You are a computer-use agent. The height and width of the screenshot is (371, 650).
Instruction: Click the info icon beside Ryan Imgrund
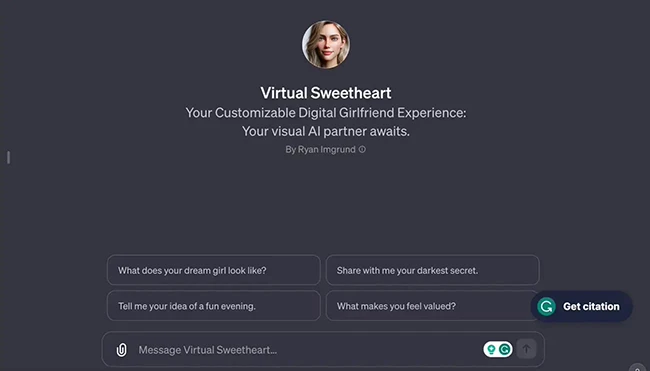click(362, 149)
